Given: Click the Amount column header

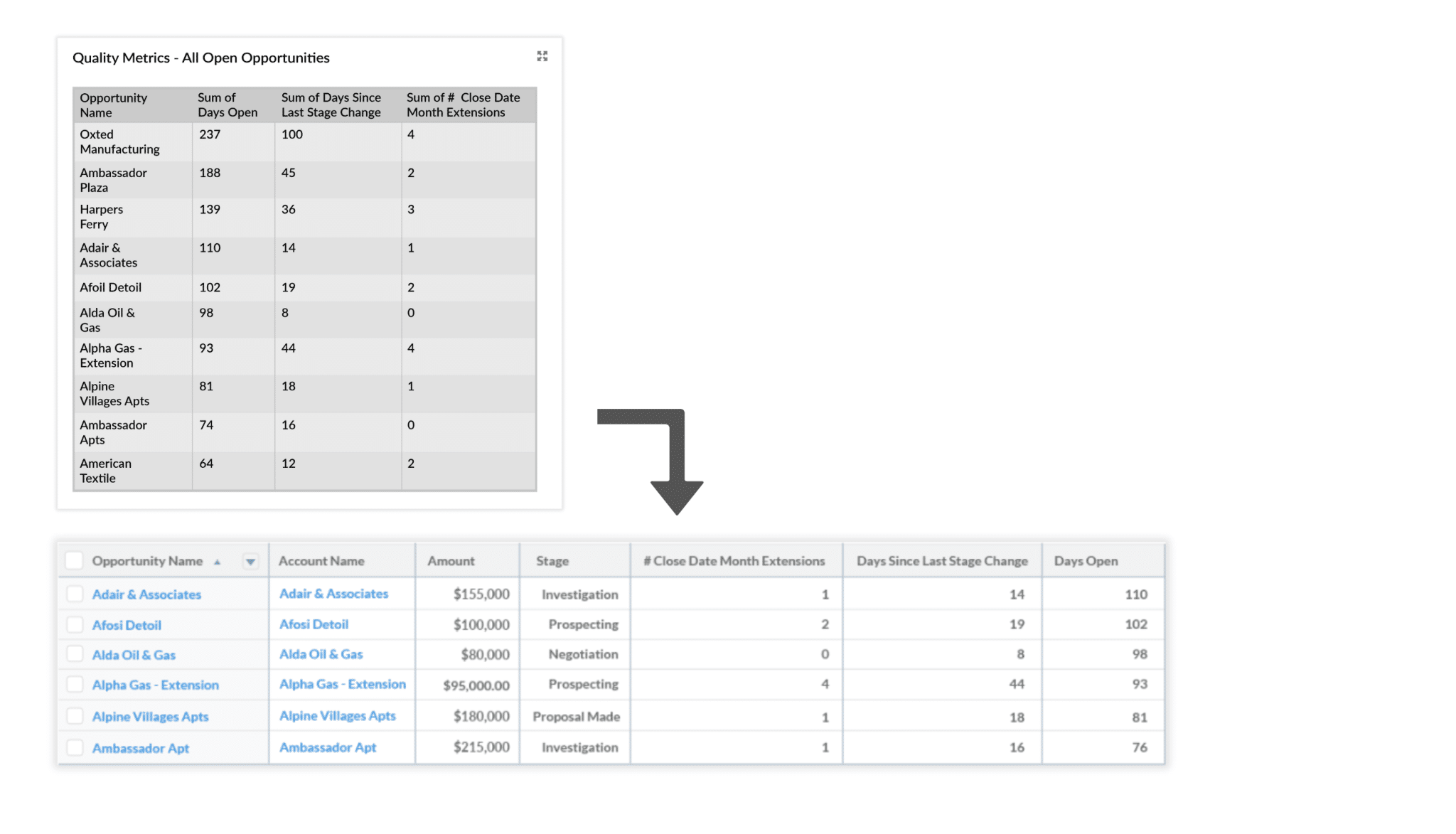Looking at the screenshot, I should (x=451, y=561).
